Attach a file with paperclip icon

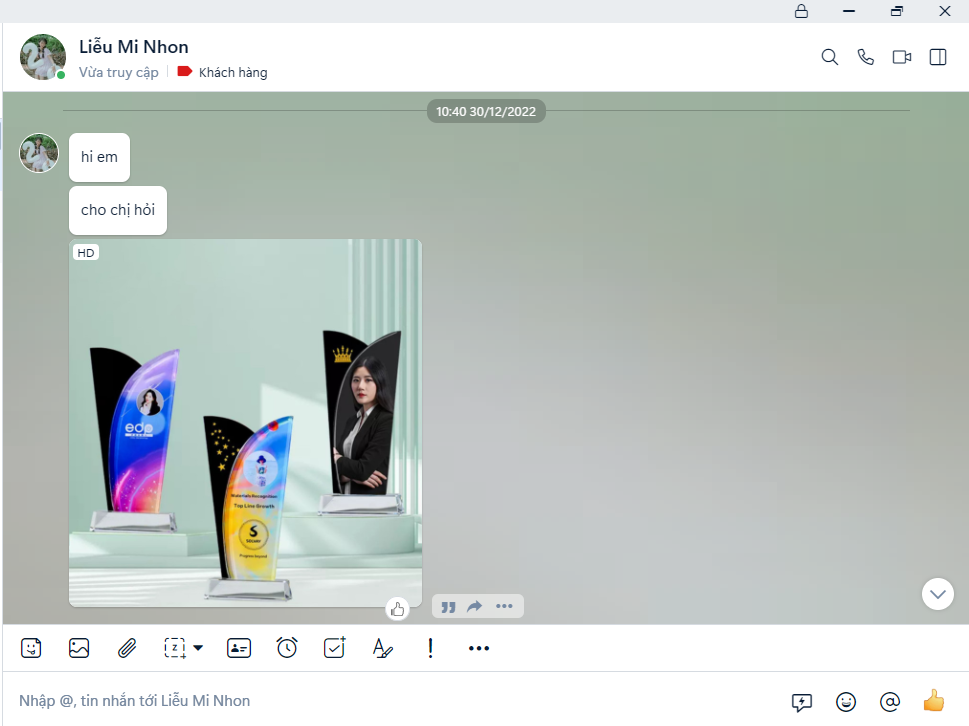[127, 648]
